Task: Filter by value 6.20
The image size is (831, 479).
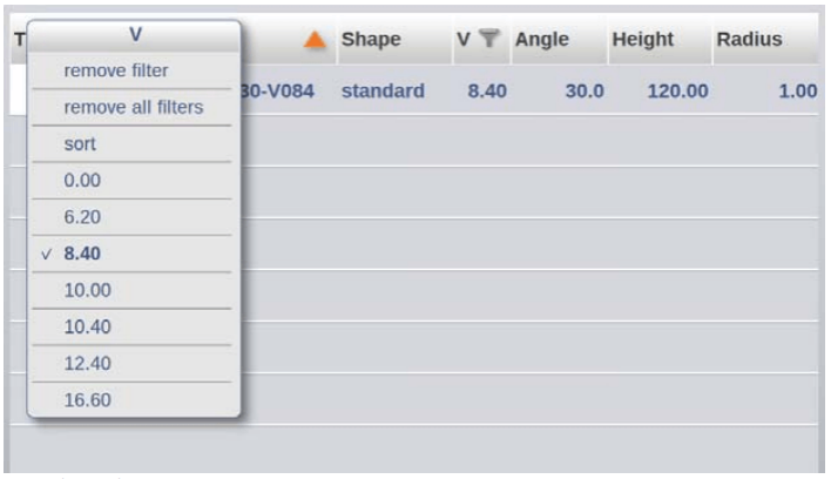Action: click(82, 217)
